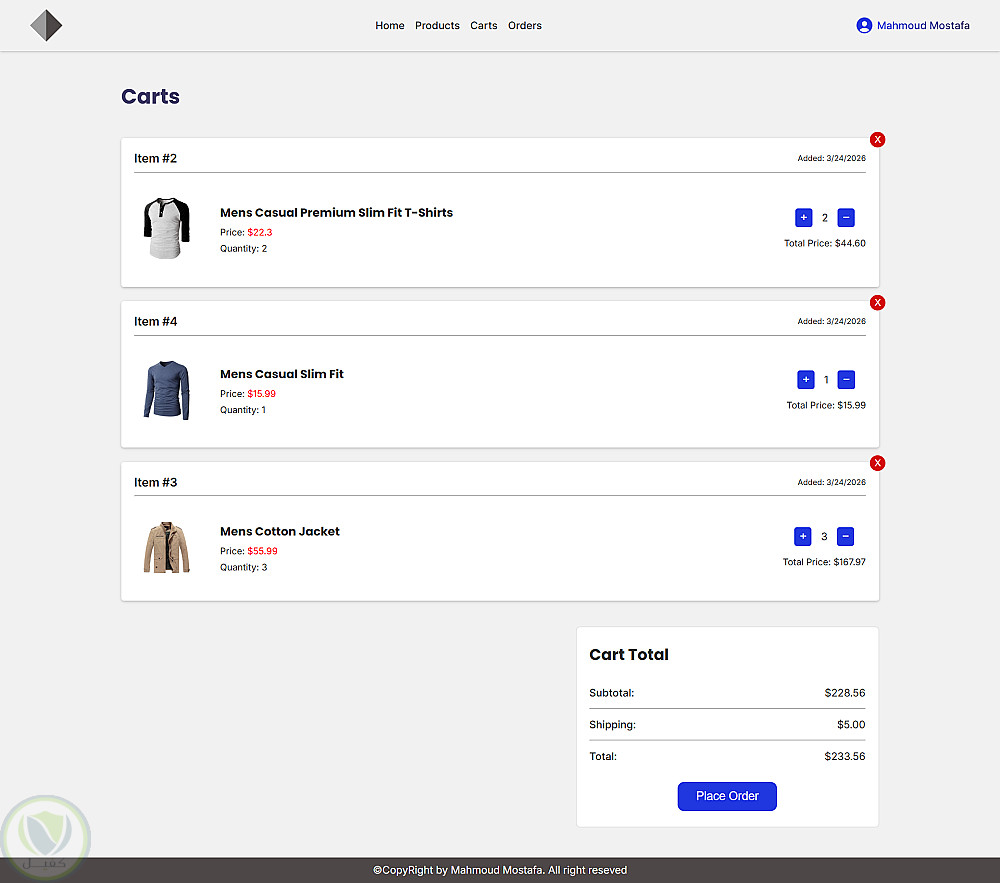Click the Item #3 heading
Viewport: 1000px width, 883px height.
pos(155,483)
